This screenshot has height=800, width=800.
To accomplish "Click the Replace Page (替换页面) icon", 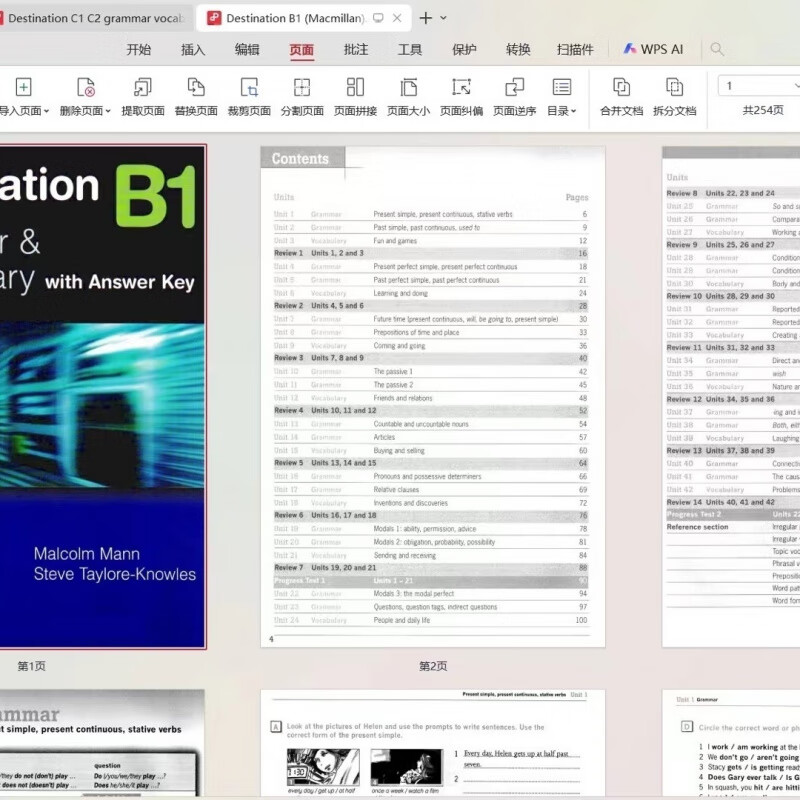I will pos(196,87).
